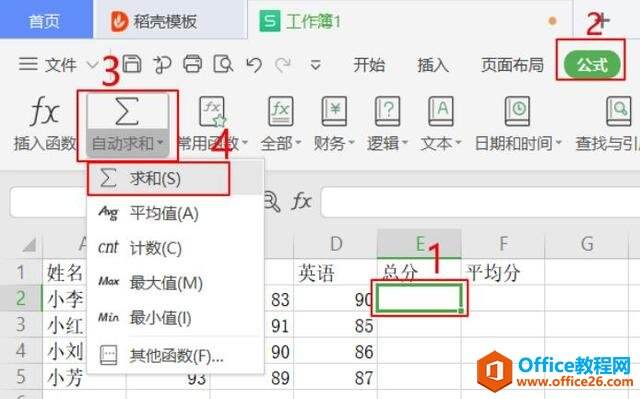Click the 英语 header cell
Screen dimensions: 640x399
336,273
